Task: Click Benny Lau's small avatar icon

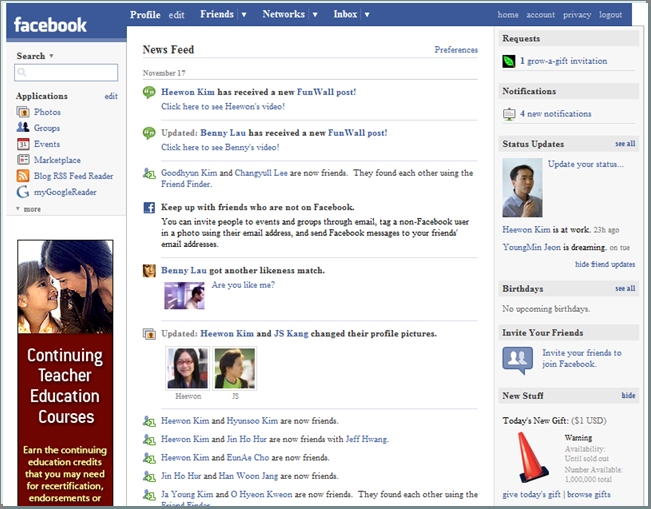Action: tap(149, 271)
